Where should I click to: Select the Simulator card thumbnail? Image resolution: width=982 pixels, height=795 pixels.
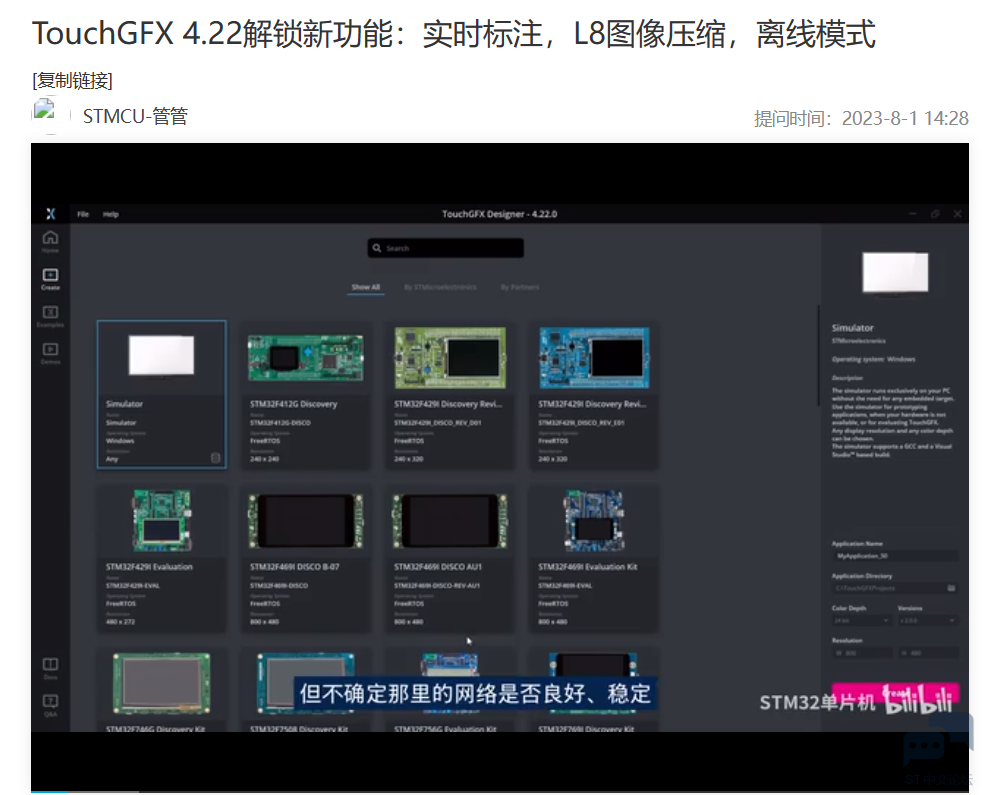tap(162, 356)
